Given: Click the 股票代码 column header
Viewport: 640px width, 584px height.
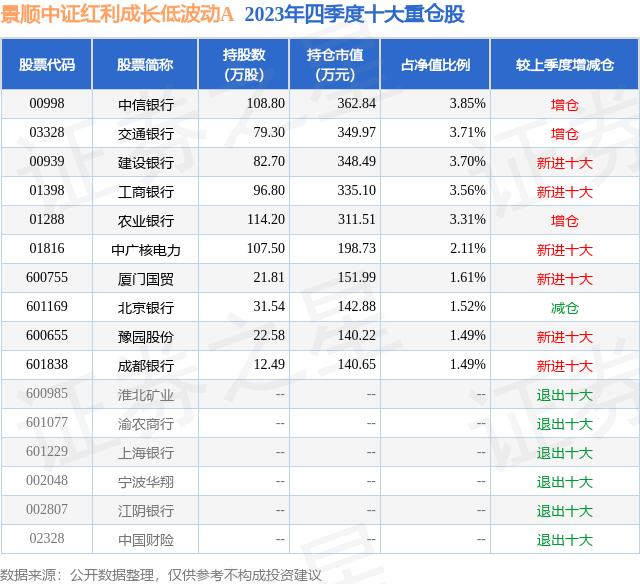Looking at the screenshot, I should (x=47, y=64).
